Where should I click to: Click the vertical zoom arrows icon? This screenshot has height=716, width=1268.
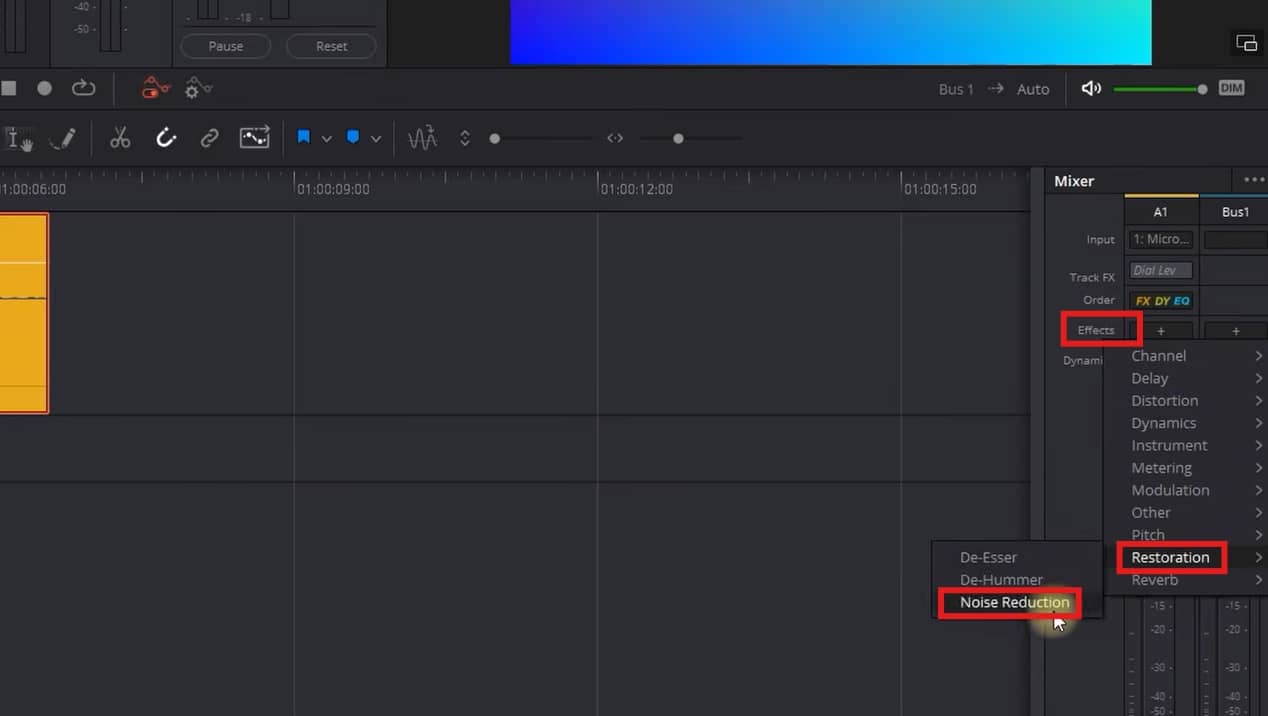click(465, 139)
